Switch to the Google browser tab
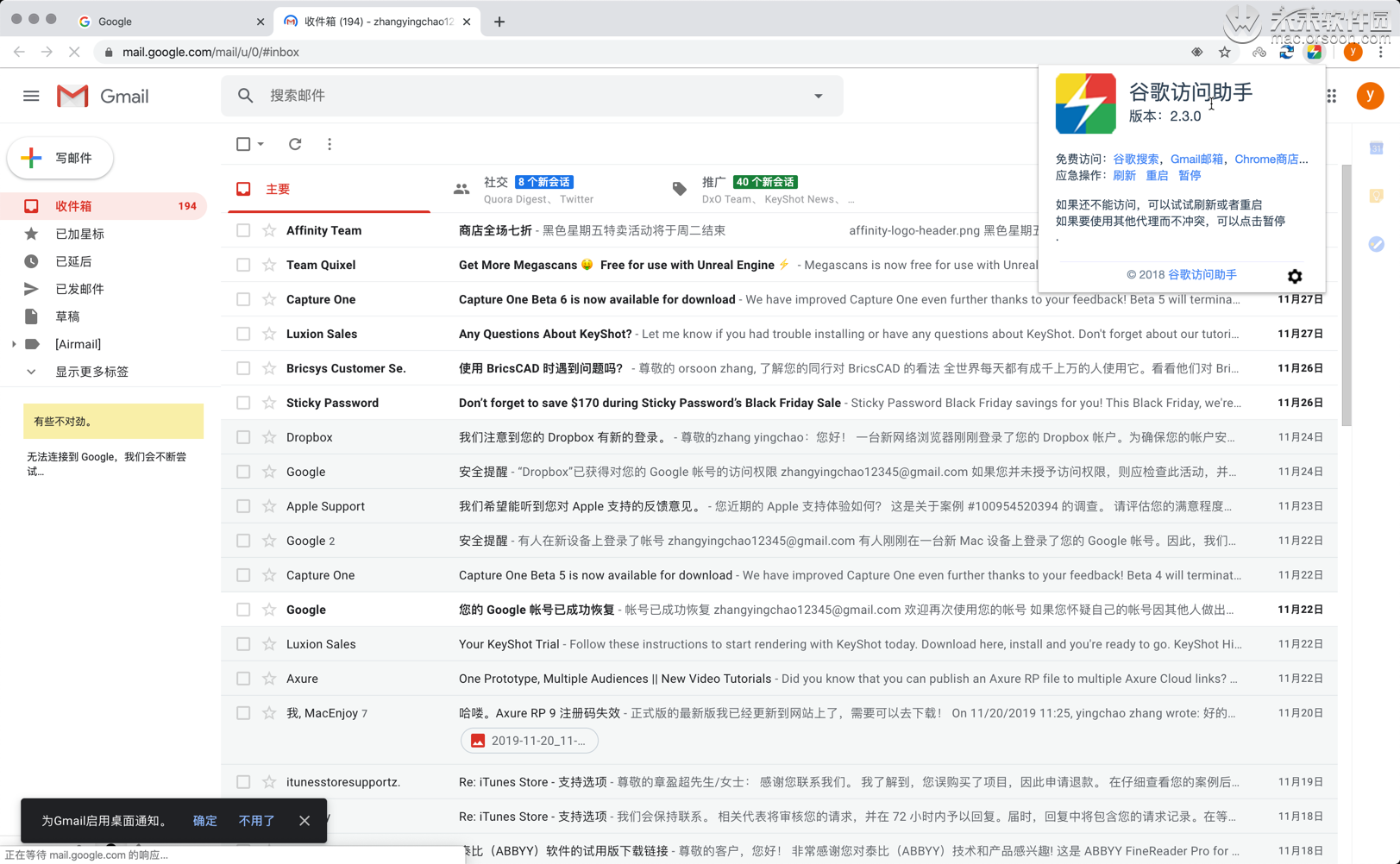The image size is (1400, 864). [171, 22]
